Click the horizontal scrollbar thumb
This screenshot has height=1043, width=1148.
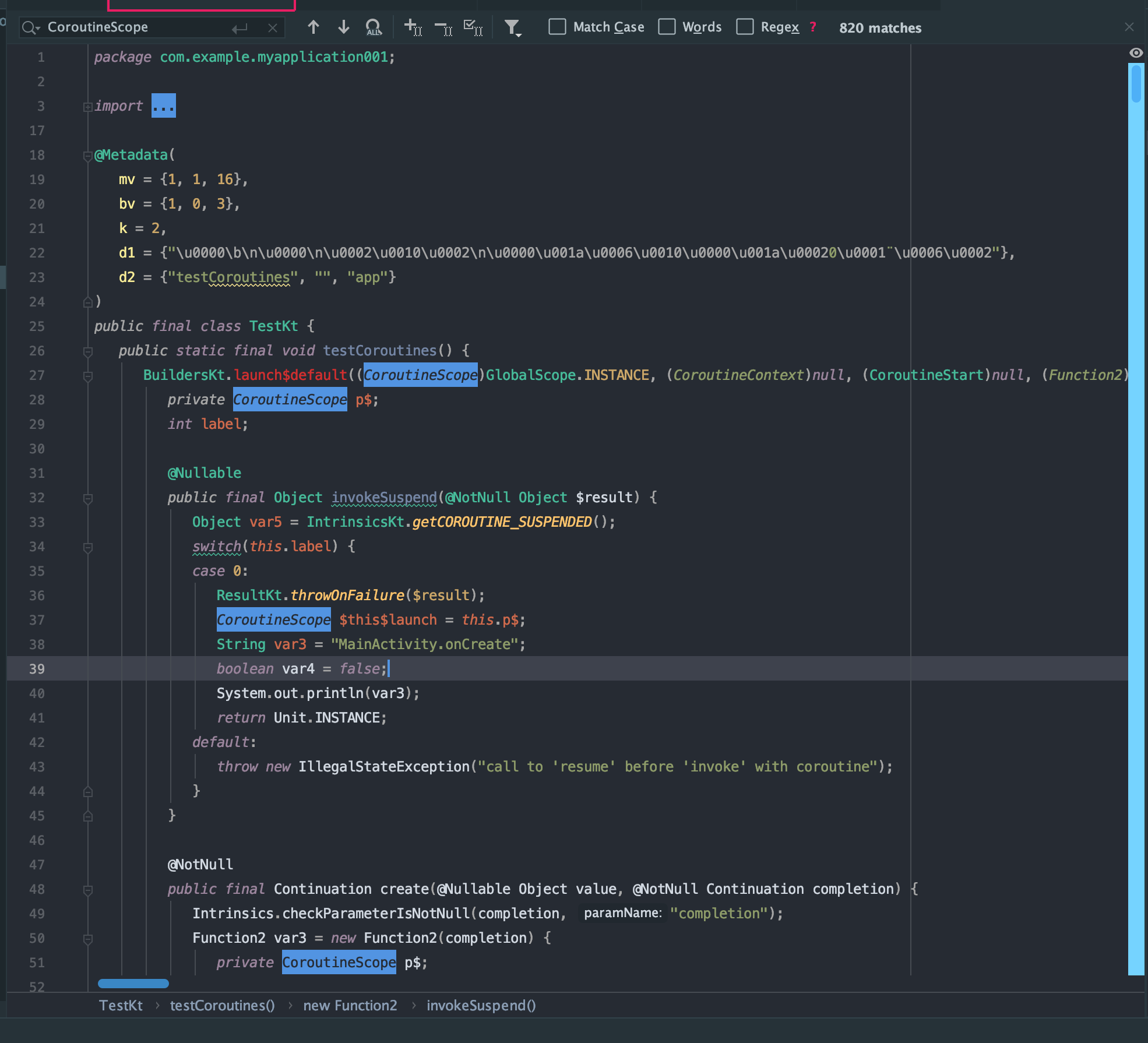[133, 984]
